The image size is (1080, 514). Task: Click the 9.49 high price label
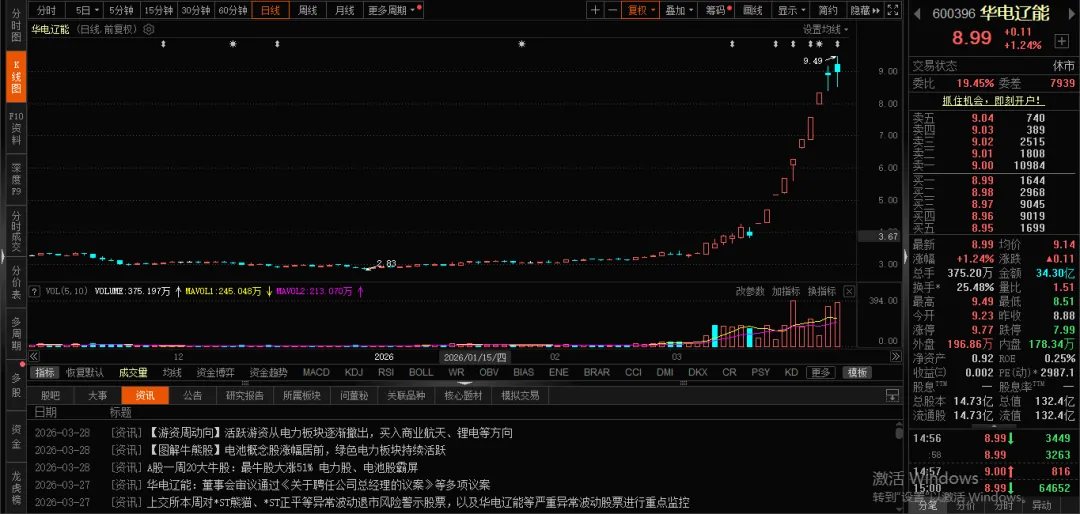pyautogui.click(x=813, y=61)
